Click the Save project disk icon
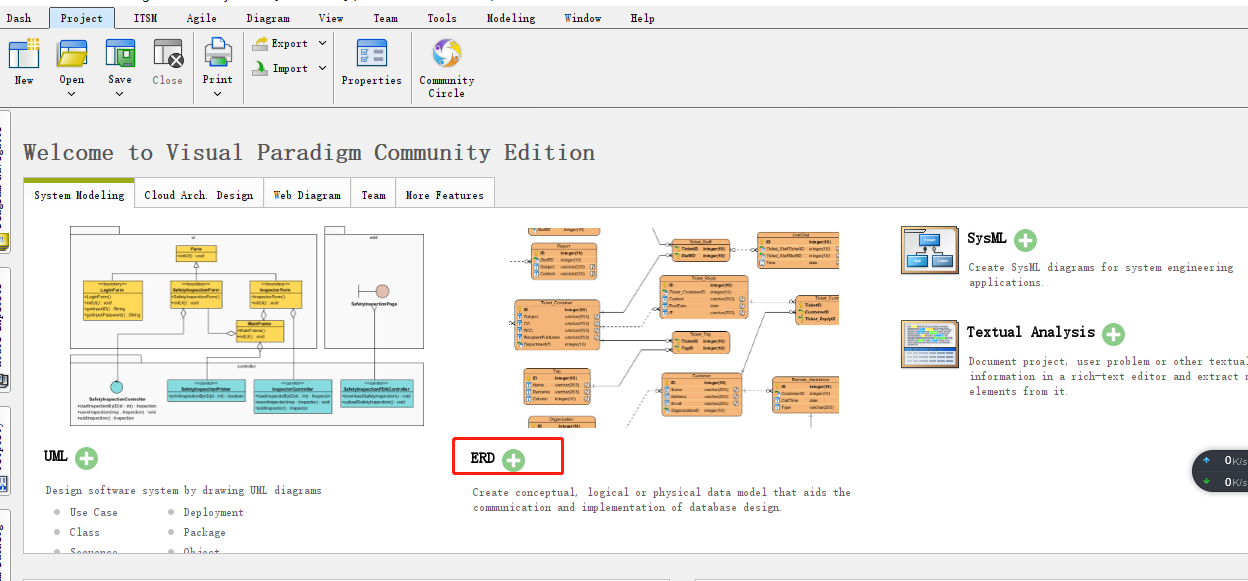The height and width of the screenshot is (581, 1248). click(120, 54)
